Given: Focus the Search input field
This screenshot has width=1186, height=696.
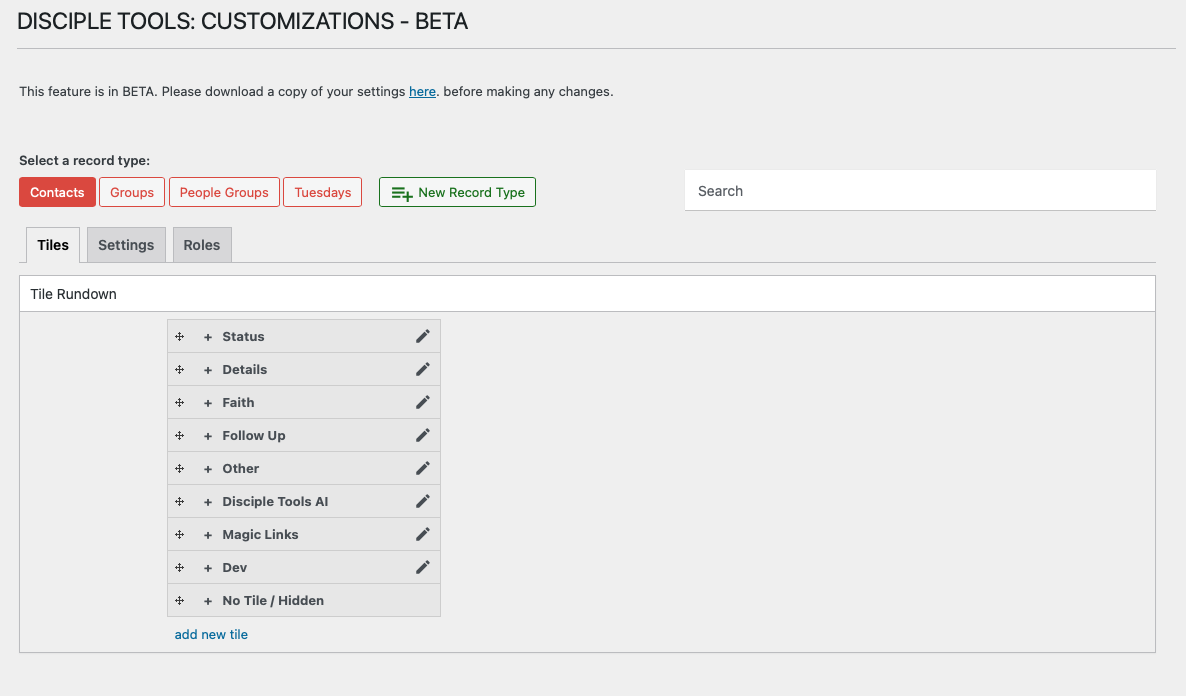Looking at the screenshot, I should (920, 191).
